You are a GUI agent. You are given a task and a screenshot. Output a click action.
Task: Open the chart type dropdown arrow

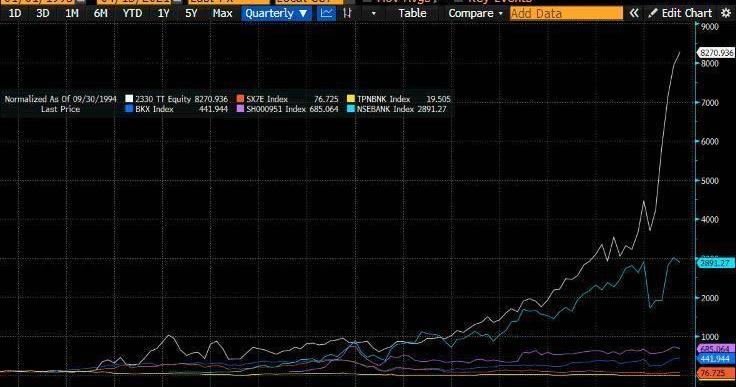tap(374, 14)
